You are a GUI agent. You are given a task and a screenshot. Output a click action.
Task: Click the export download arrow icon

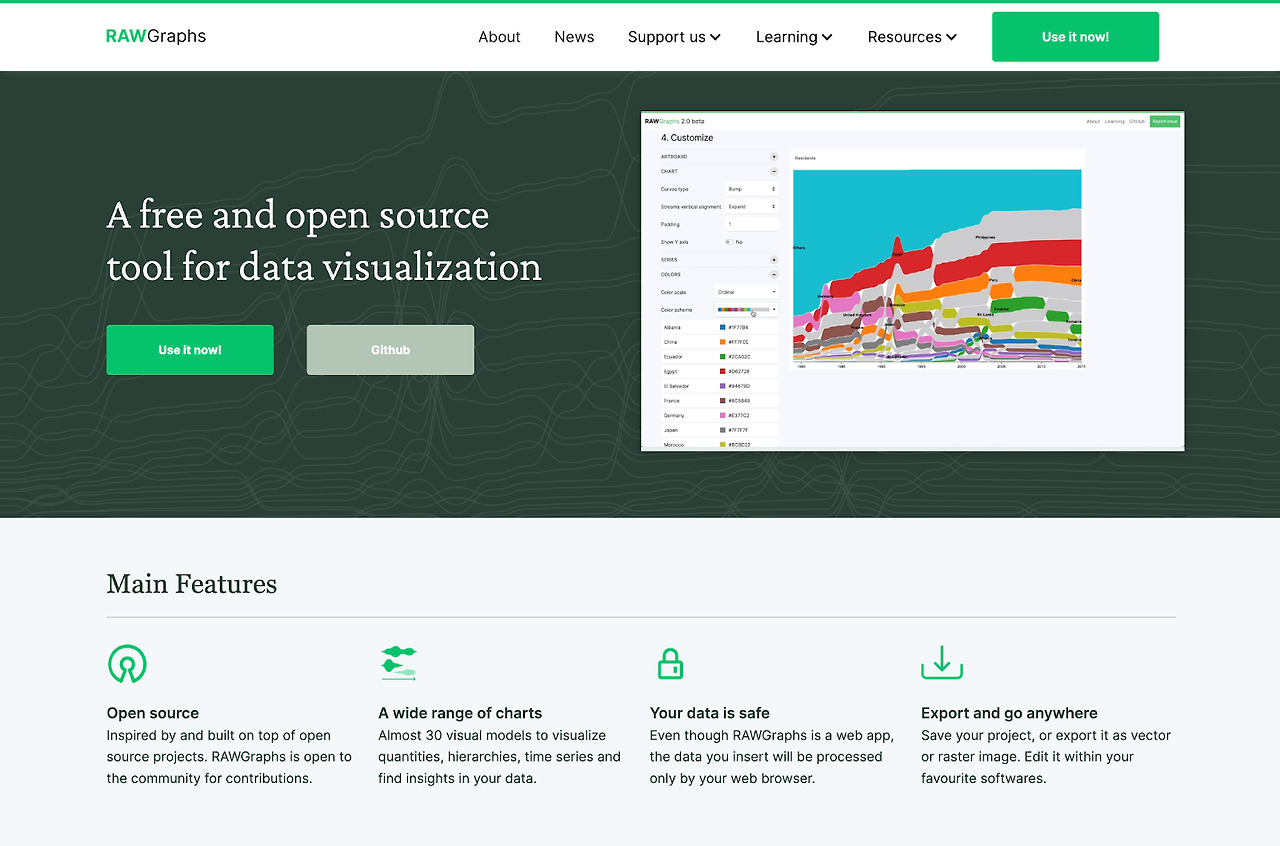942,663
